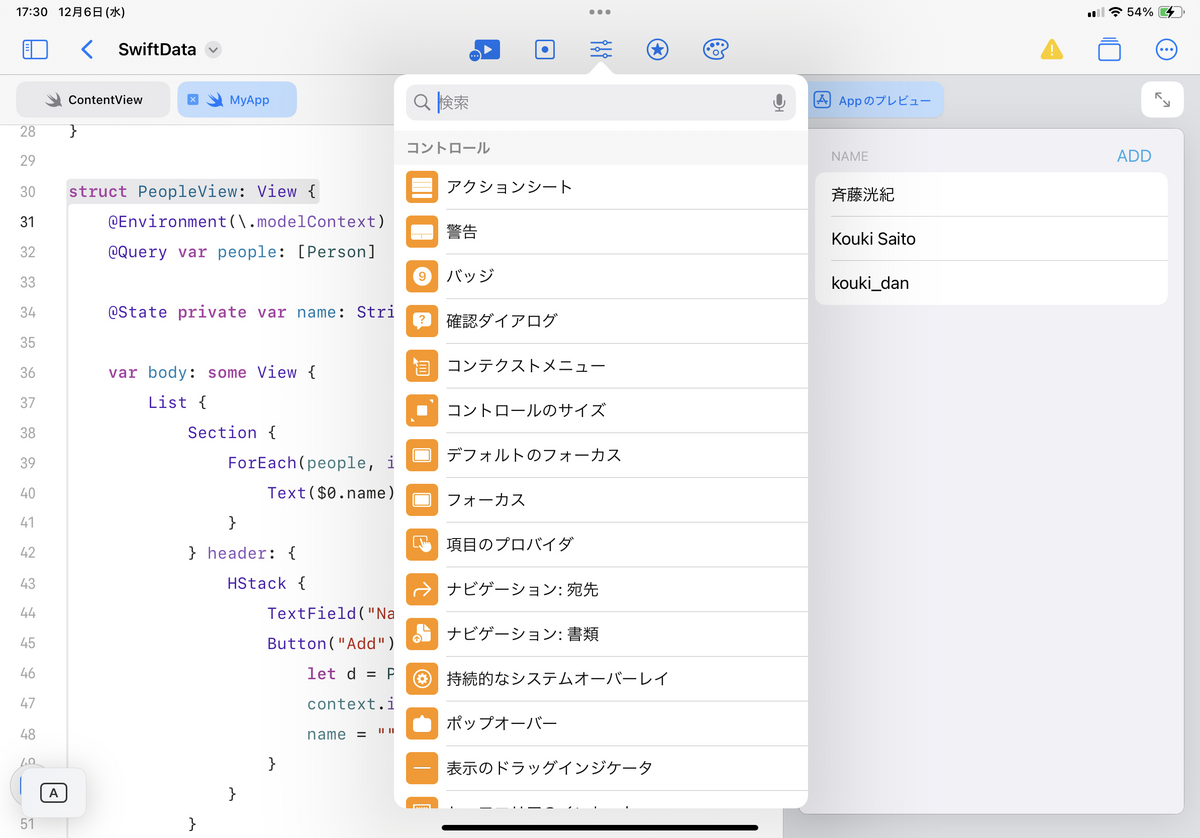Open the starred symbols library icon
This screenshot has width=1200, height=838.
(x=657, y=49)
